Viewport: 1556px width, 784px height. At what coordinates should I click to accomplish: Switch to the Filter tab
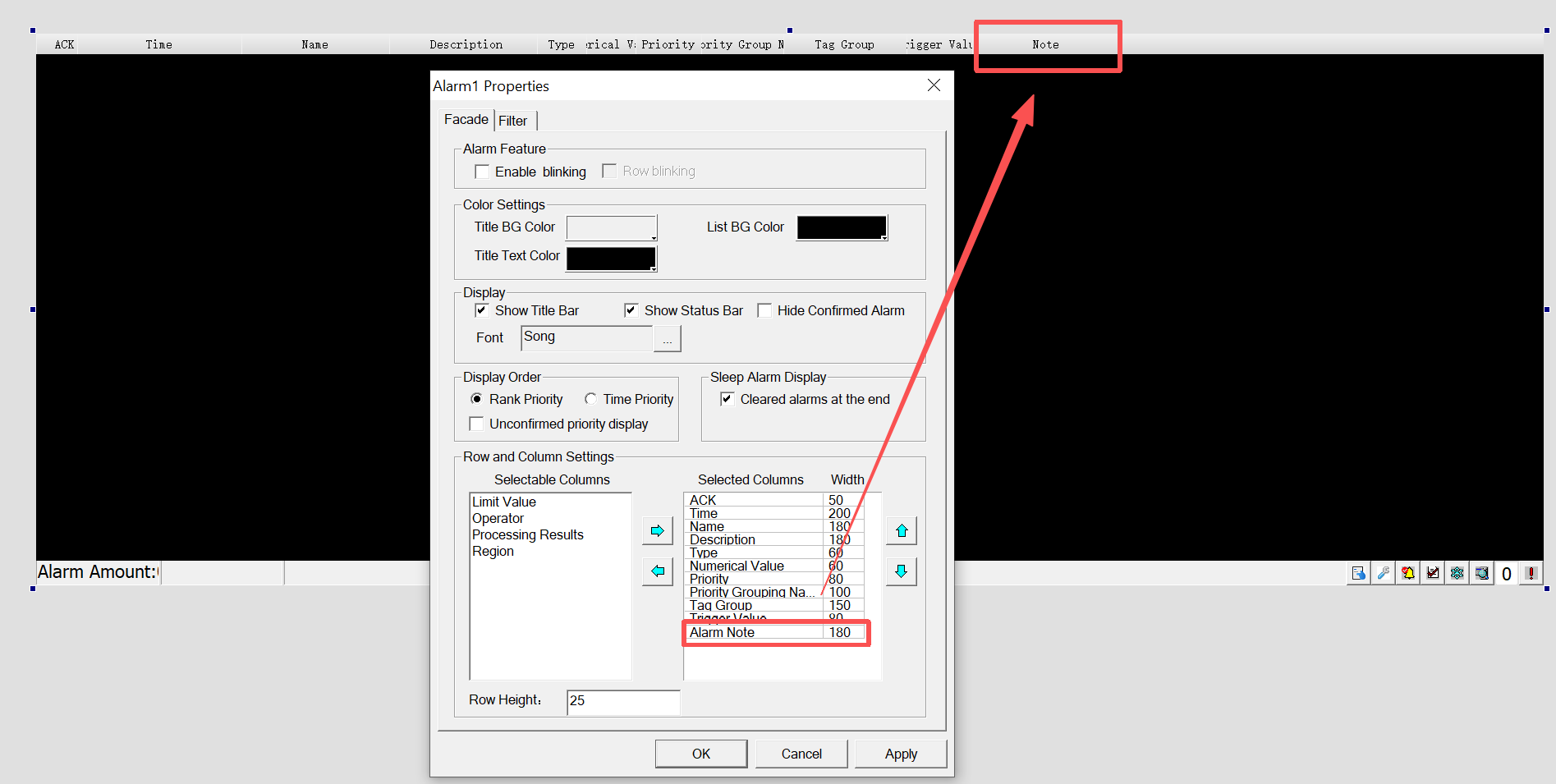coord(513,121)
